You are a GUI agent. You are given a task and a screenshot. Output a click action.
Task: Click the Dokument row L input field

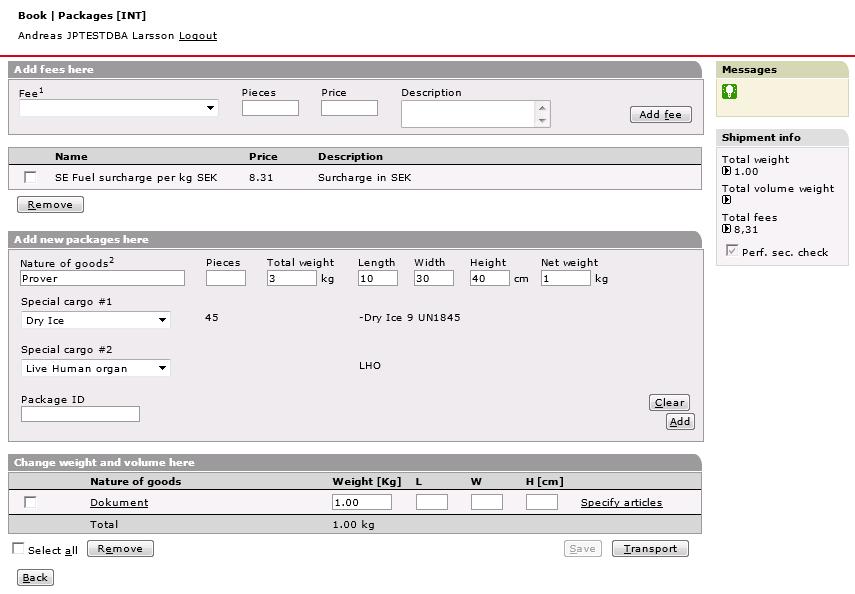click(432, 502)
